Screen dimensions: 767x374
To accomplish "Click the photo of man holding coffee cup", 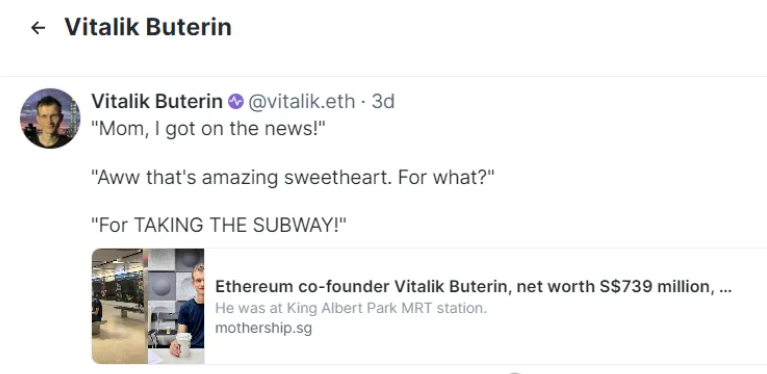I will pyautogui.click(x=176, y=306).
